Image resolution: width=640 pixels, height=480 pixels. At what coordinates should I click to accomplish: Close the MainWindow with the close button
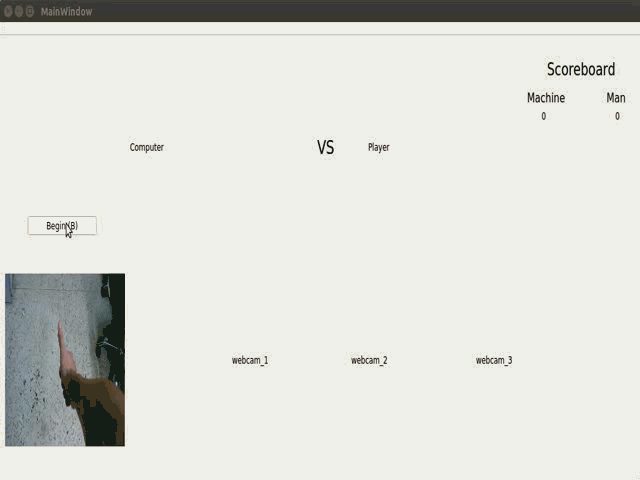click(8, 11)
